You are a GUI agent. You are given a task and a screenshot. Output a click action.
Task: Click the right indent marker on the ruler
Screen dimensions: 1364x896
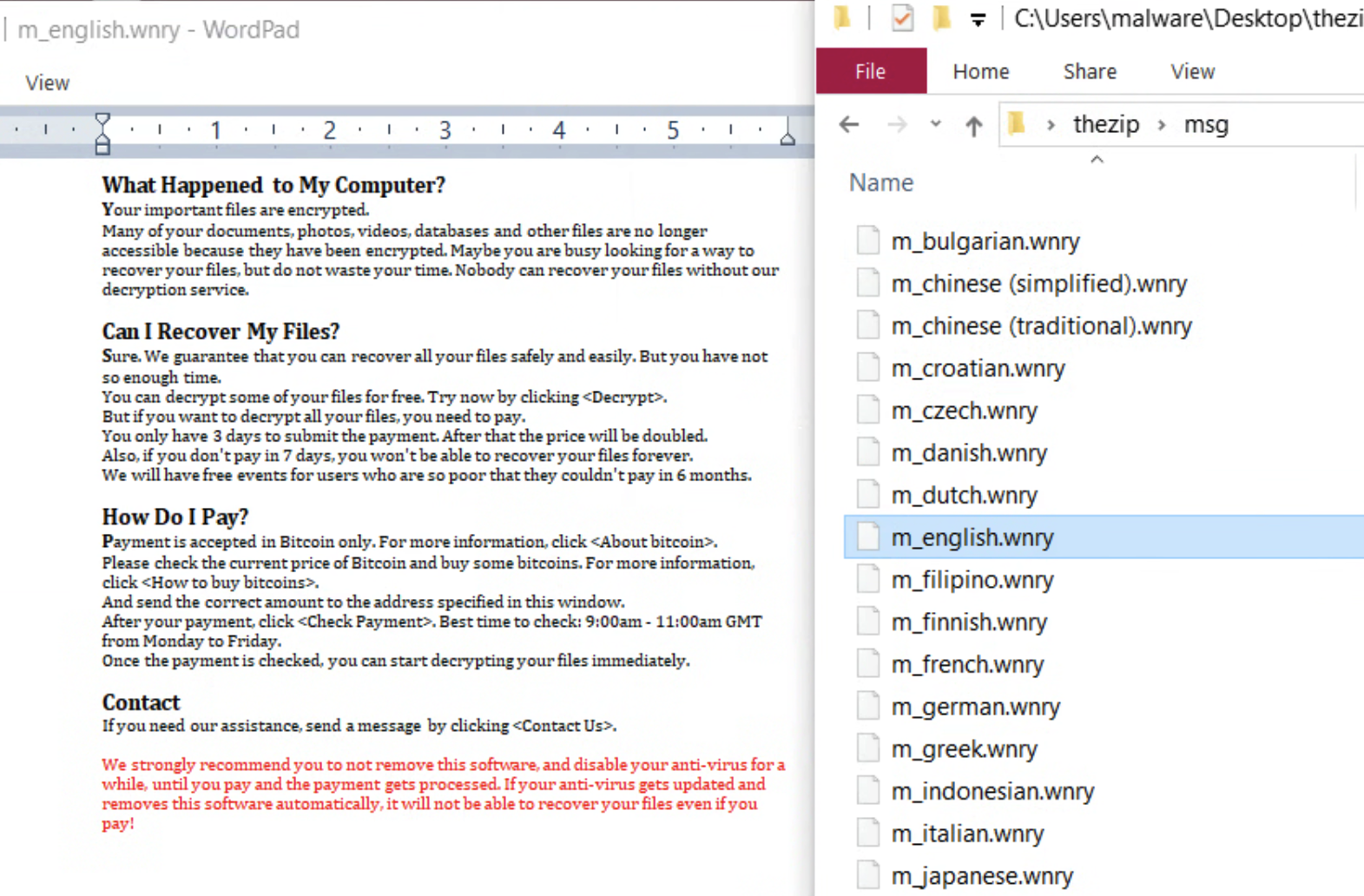787,132
